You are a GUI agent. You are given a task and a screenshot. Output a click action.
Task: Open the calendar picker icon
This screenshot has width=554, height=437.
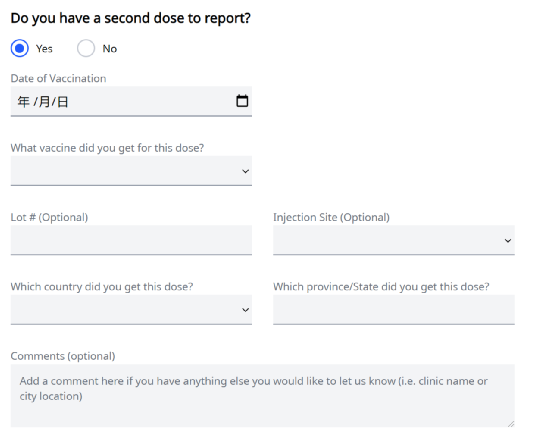pos(242,101)
